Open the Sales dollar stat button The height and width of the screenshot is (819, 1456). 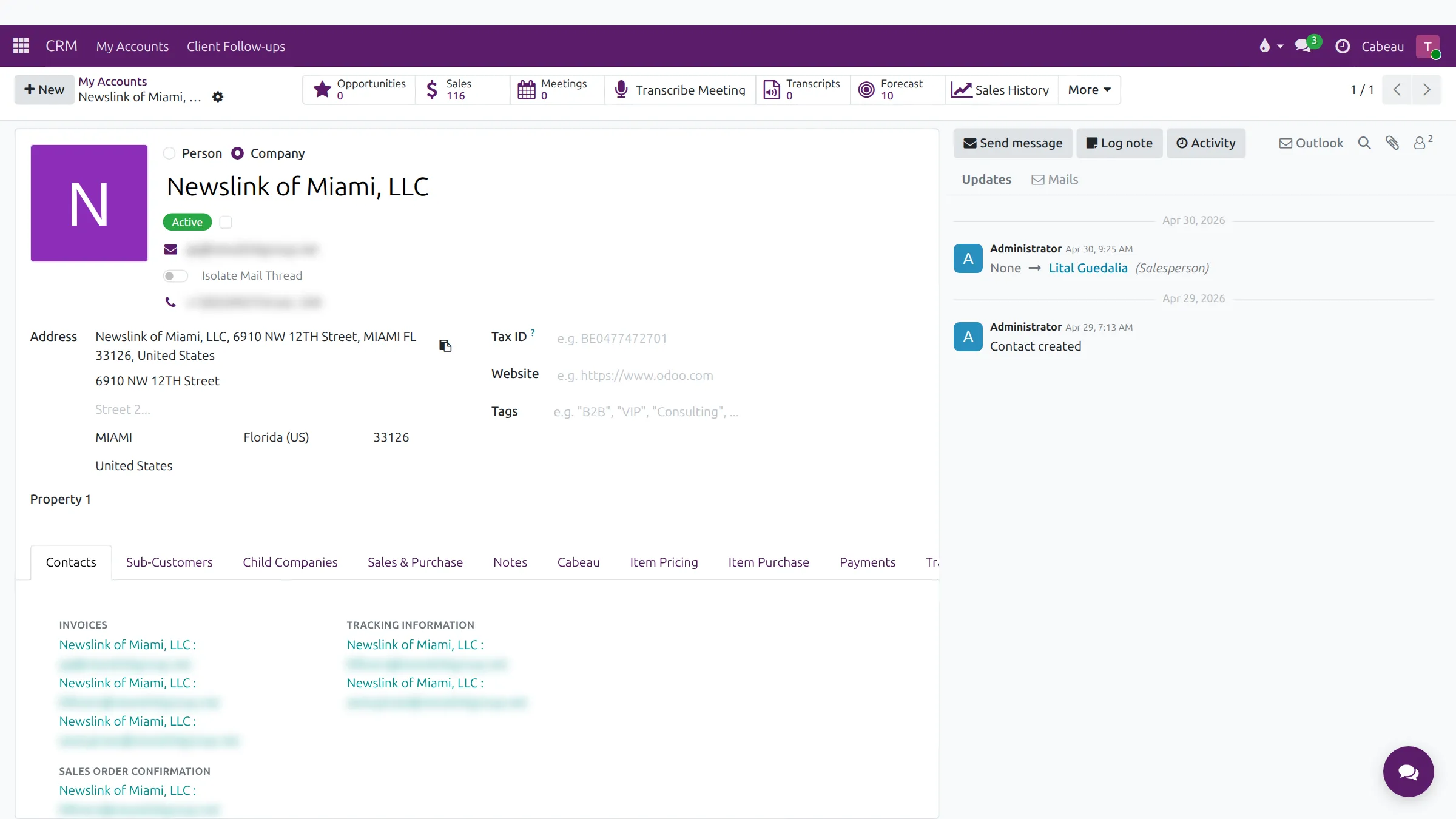pyautogui.click(x=463, y=90)
